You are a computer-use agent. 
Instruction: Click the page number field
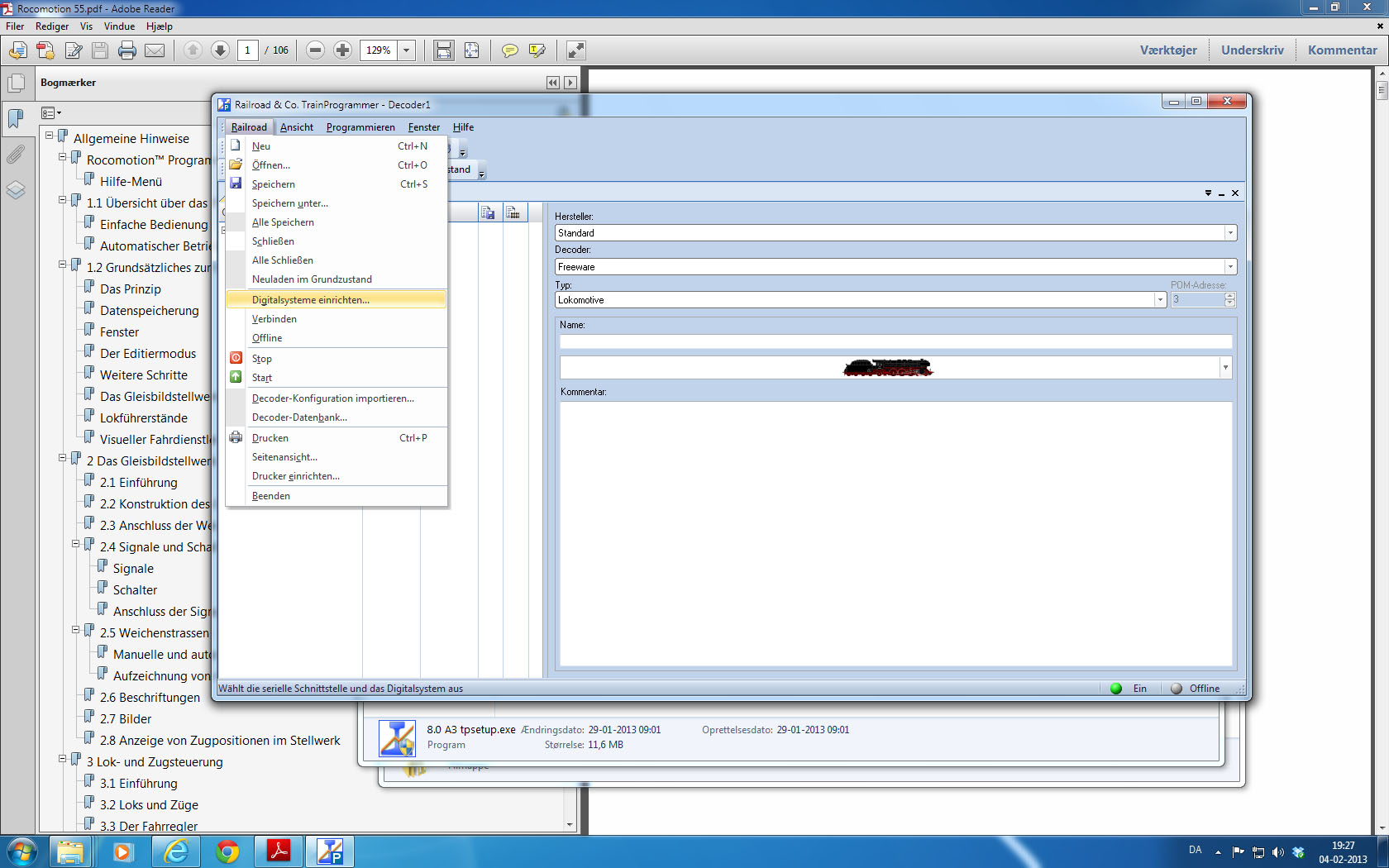click(x=247, y=50)
